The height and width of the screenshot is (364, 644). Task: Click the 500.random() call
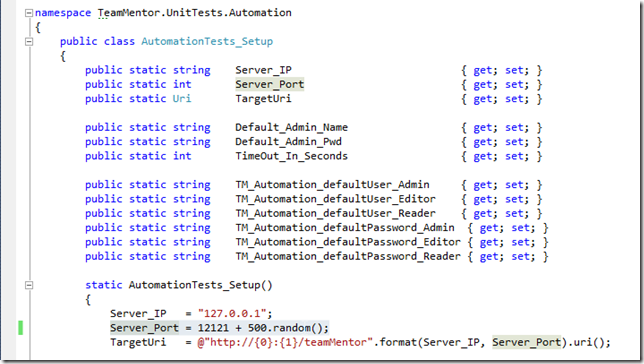click(x=285, y=328)
